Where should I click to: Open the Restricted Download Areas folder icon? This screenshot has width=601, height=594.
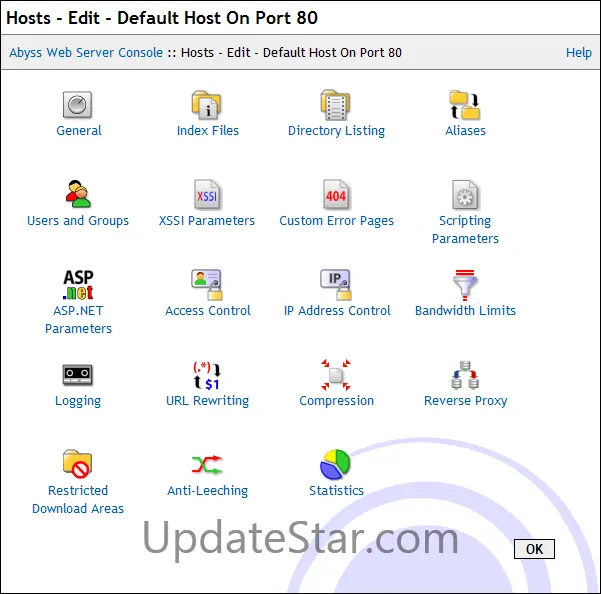(78, 464)
